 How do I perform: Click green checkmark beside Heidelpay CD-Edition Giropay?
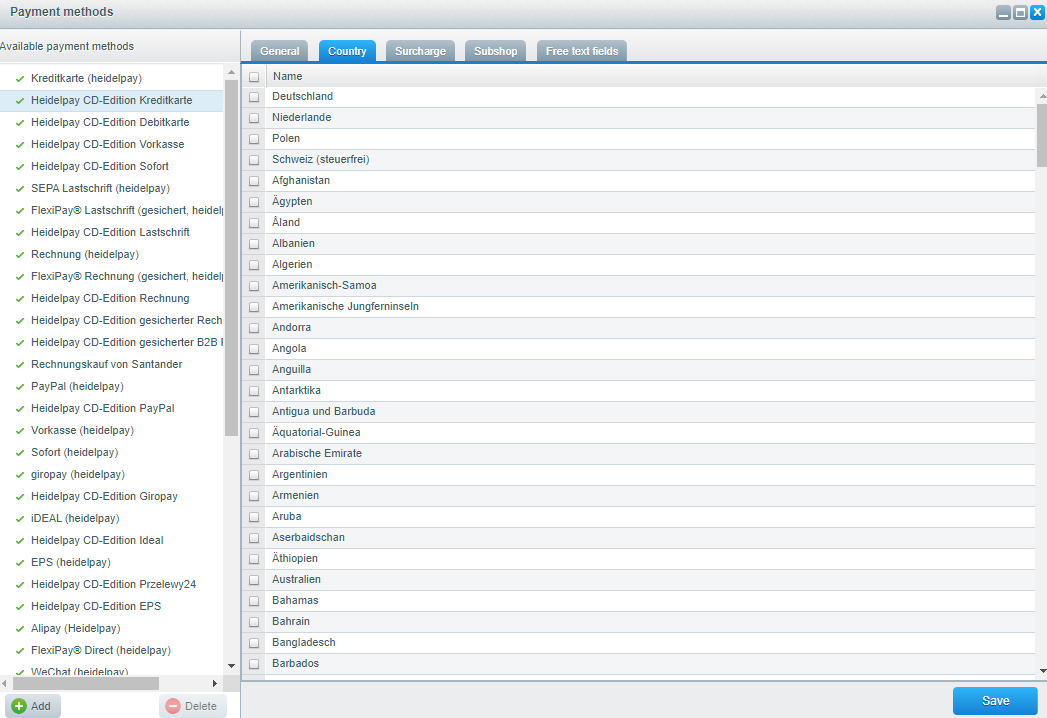[x=20, y=498]
